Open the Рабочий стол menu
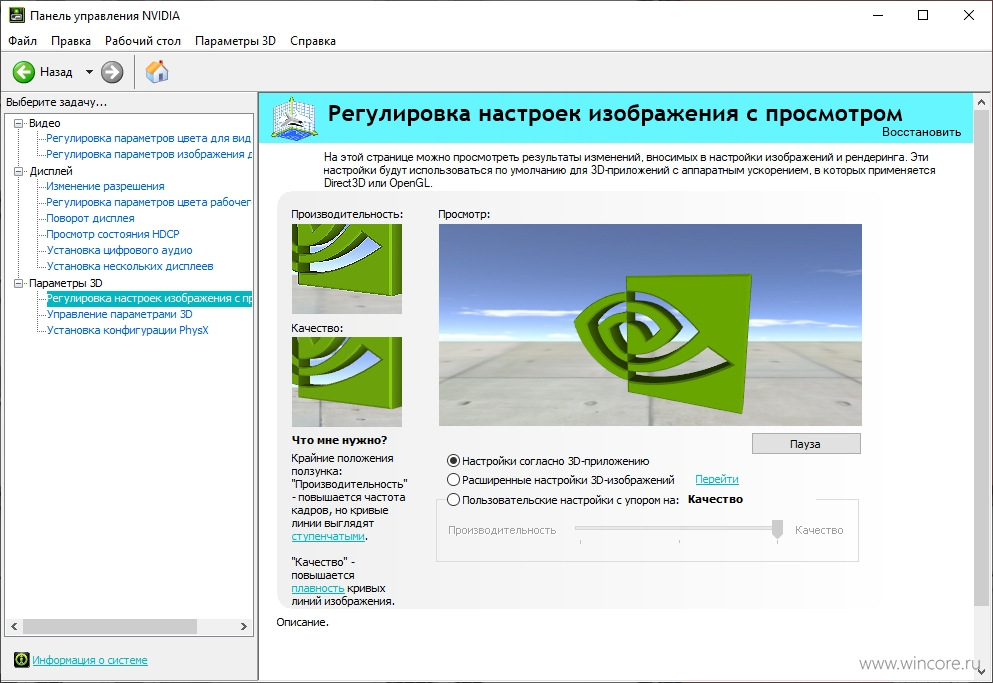The width and height of the screenshot is (993, 683). click(142, 41)
